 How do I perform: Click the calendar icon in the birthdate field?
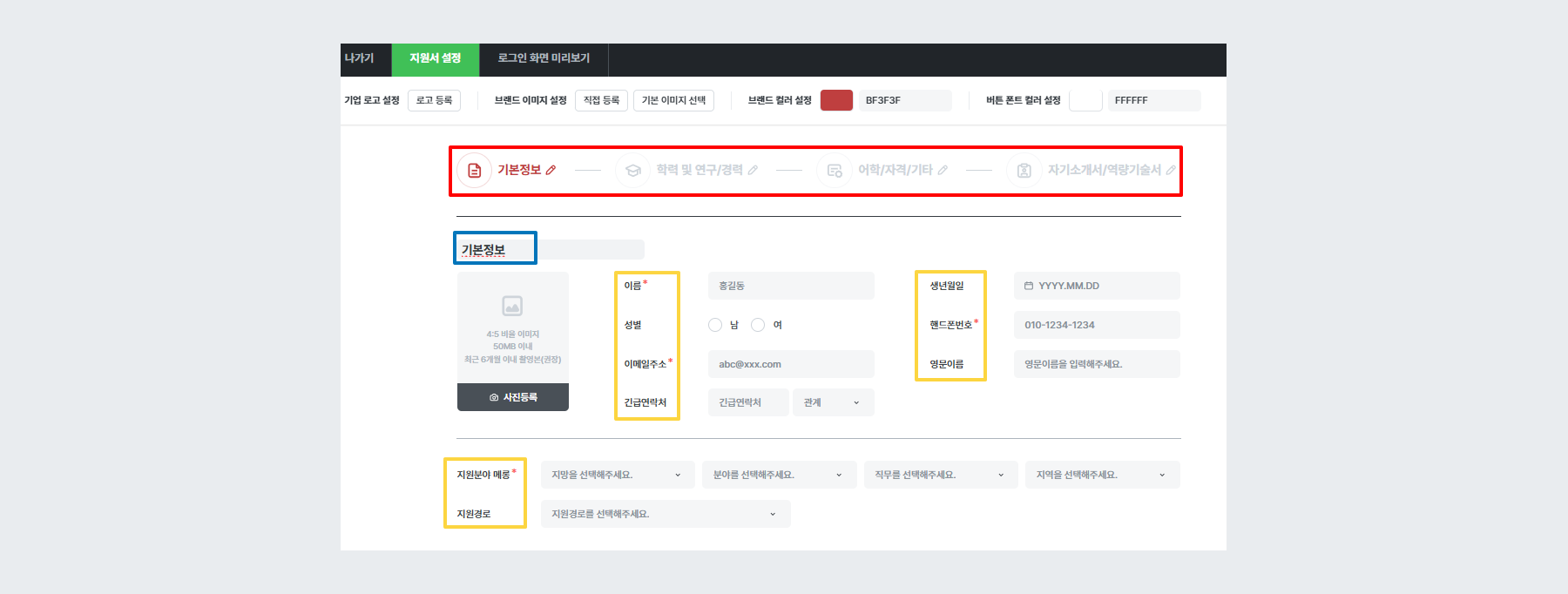pos(1029,286)
